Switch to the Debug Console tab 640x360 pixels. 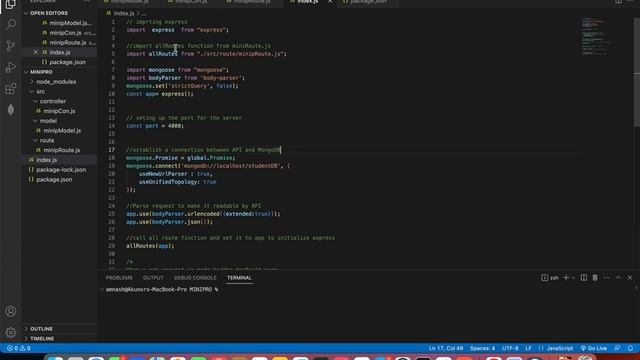point(195,278)
